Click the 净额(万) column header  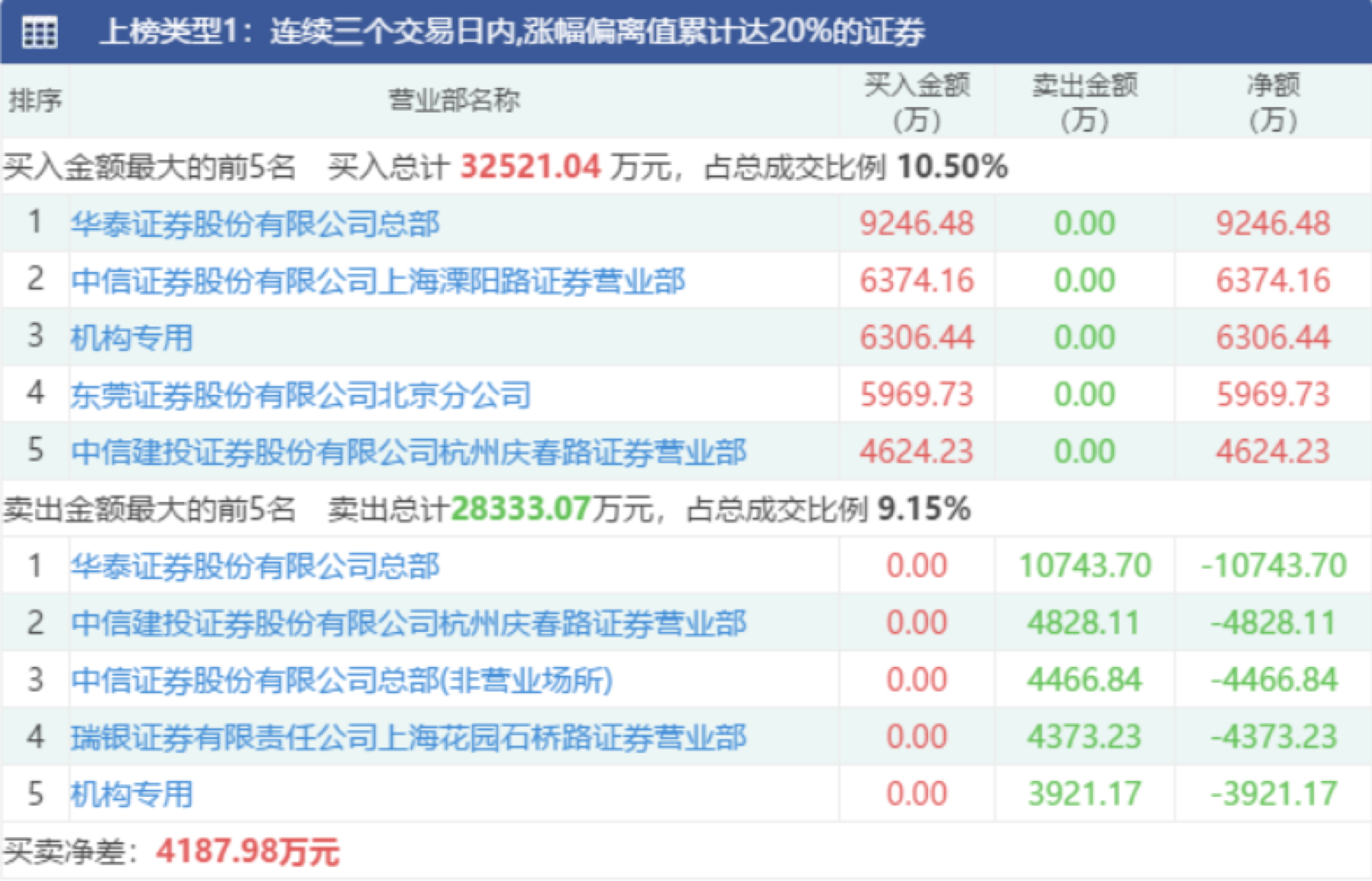1273,102
